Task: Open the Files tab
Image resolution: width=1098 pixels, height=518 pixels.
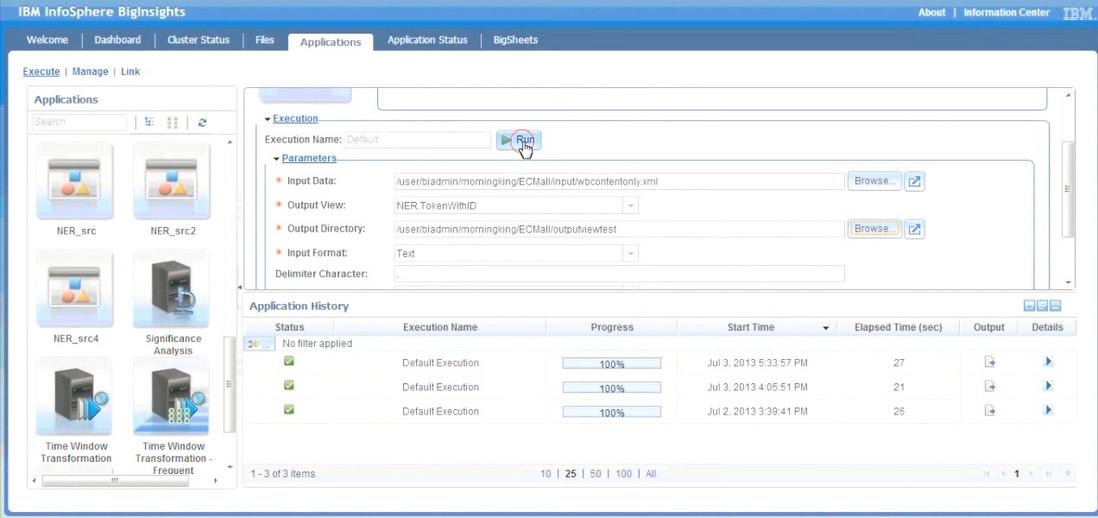Action: [265, 40]
